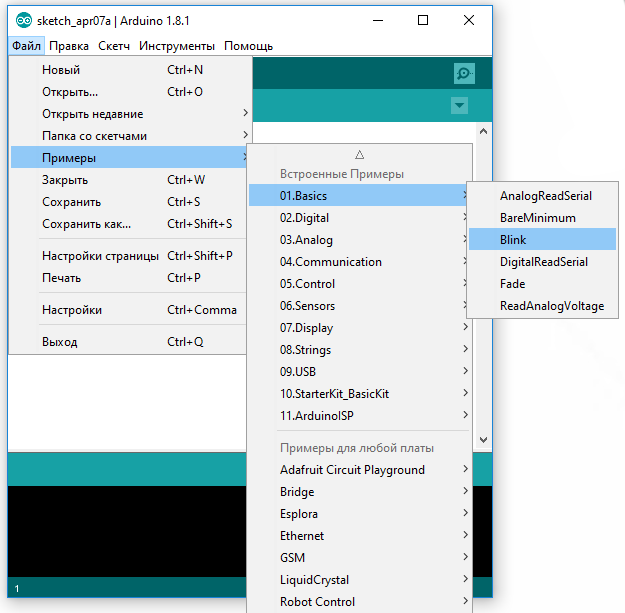This screenshot has height=613, width=625.
Task: Expand Открыть недавние submenu
Action: tap(128, 114)
